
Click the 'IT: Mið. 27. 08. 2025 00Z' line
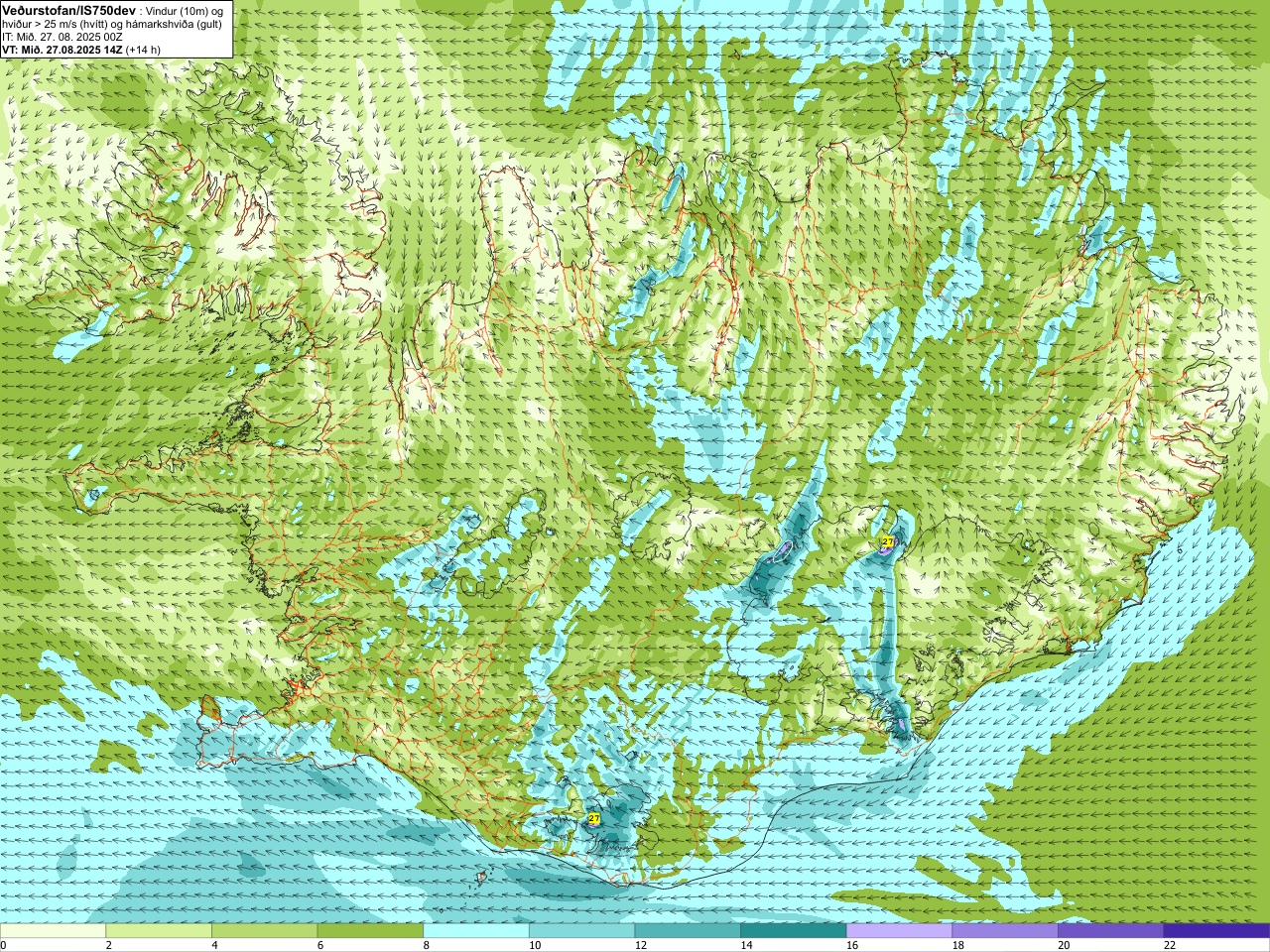pyautogui.click(x=63, y=37)
